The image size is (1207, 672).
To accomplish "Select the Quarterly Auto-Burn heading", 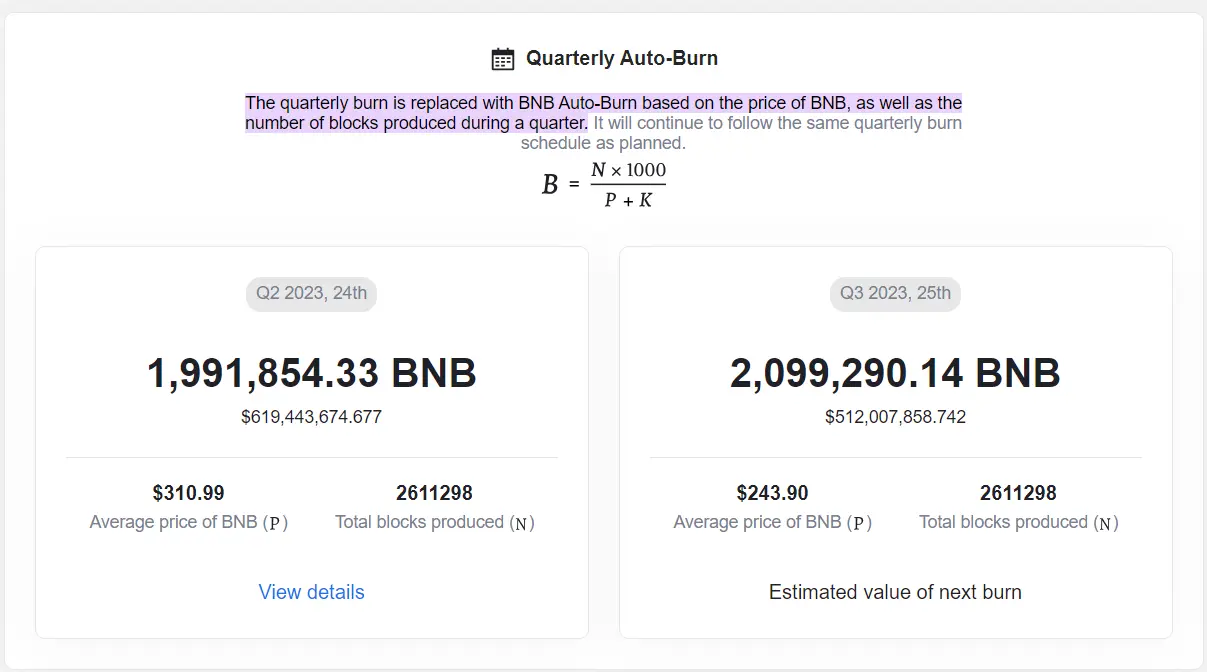I will click(x=622, y=58).
